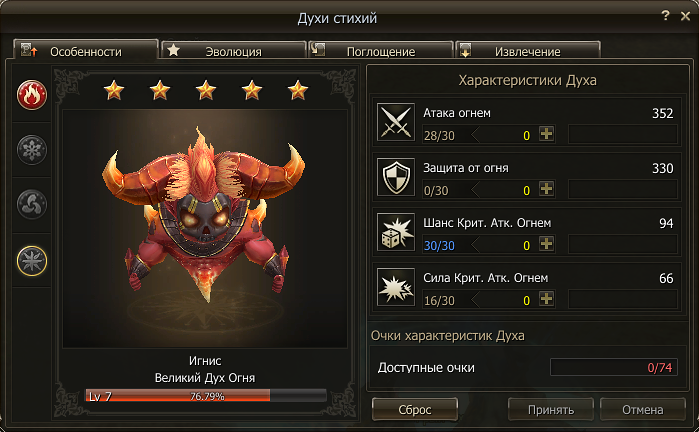
Task: Add a point to Сила Крит. Атк. Огнем
Action: pyautogui.click(x=546, y=299)
